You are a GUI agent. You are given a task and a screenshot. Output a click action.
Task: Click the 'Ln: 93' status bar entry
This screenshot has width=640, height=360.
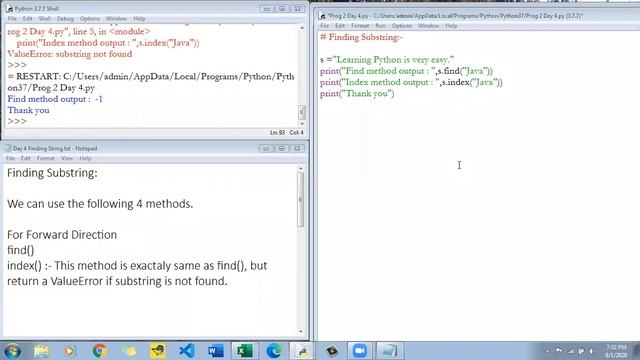[278, 133]
